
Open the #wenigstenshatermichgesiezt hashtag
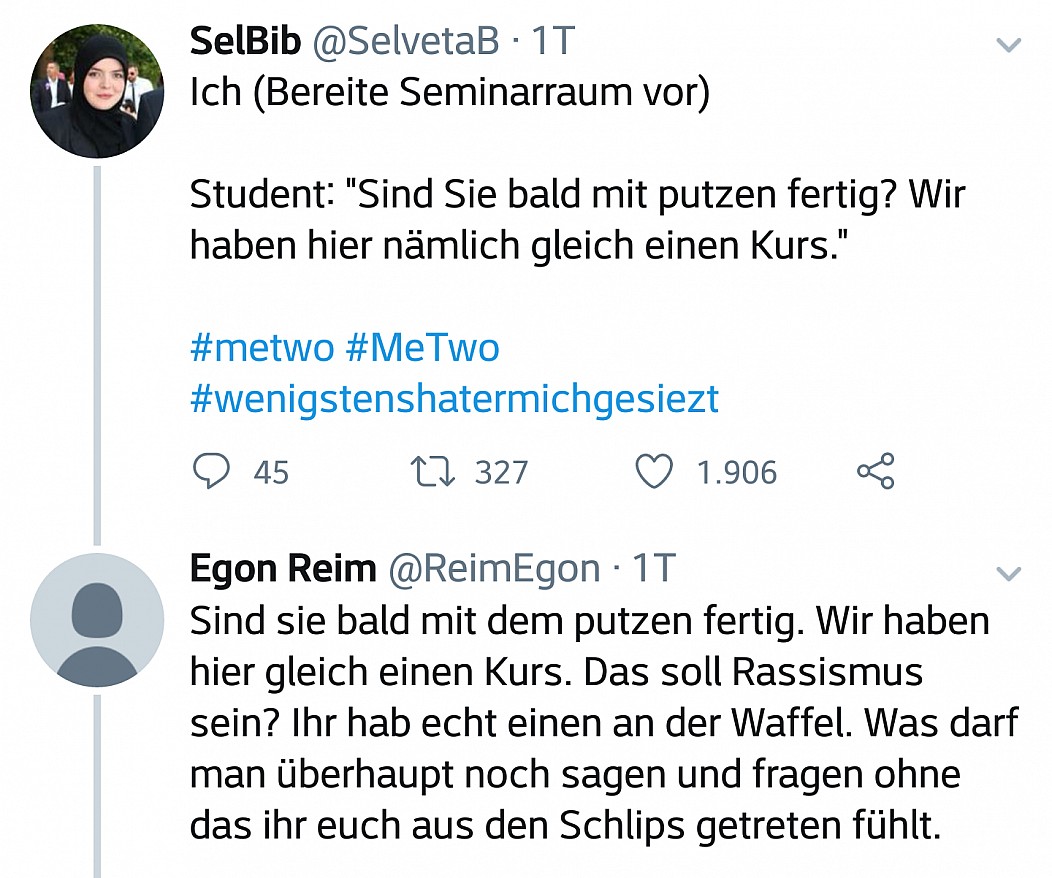point(455,399)
